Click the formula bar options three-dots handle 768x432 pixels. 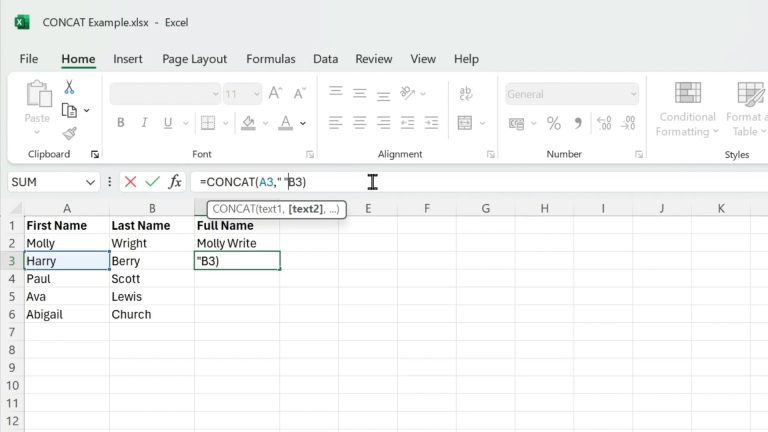pyautogui.click(x=110, y=182)
